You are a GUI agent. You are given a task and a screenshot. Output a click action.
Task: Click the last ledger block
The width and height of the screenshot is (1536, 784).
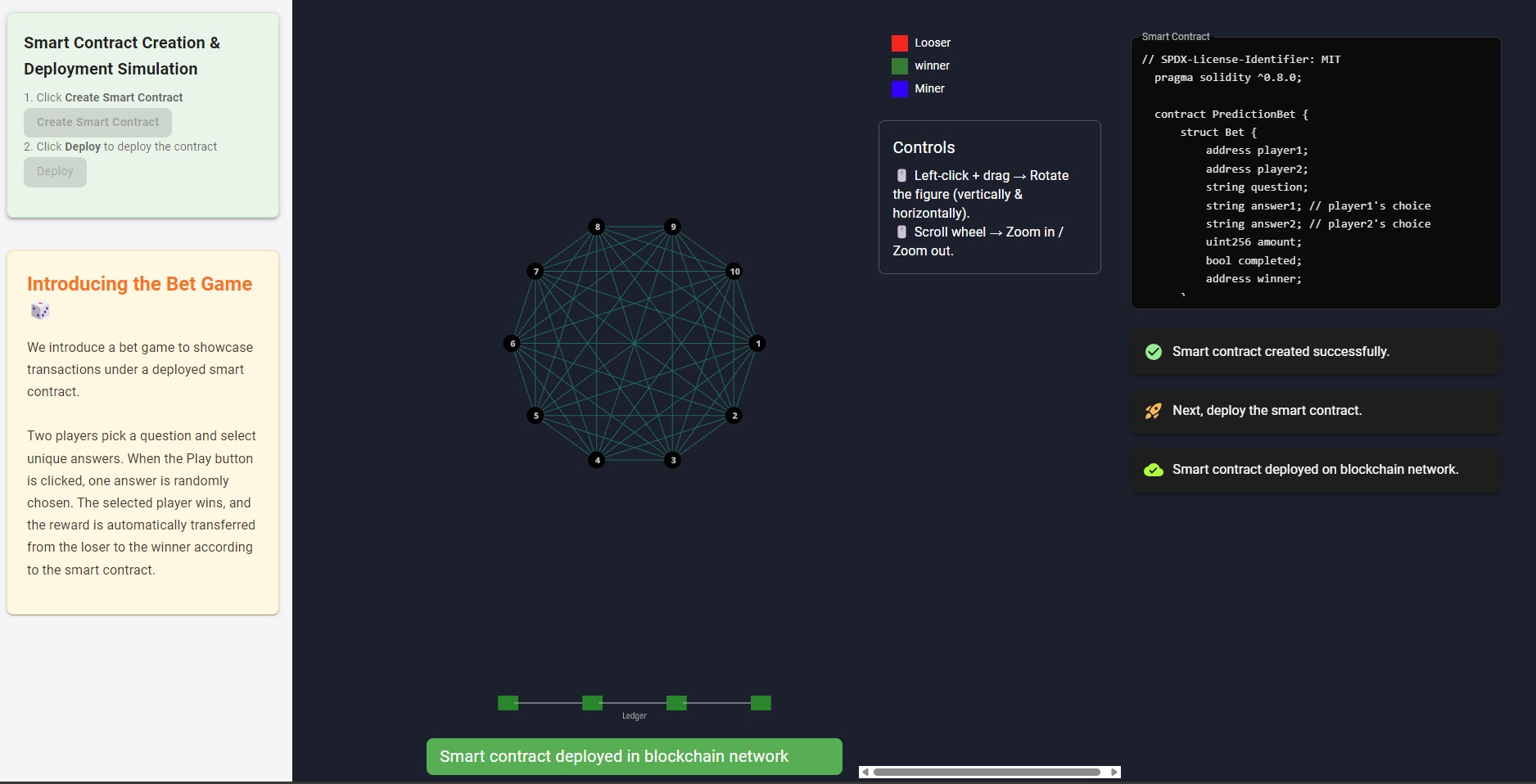(761, 703)
